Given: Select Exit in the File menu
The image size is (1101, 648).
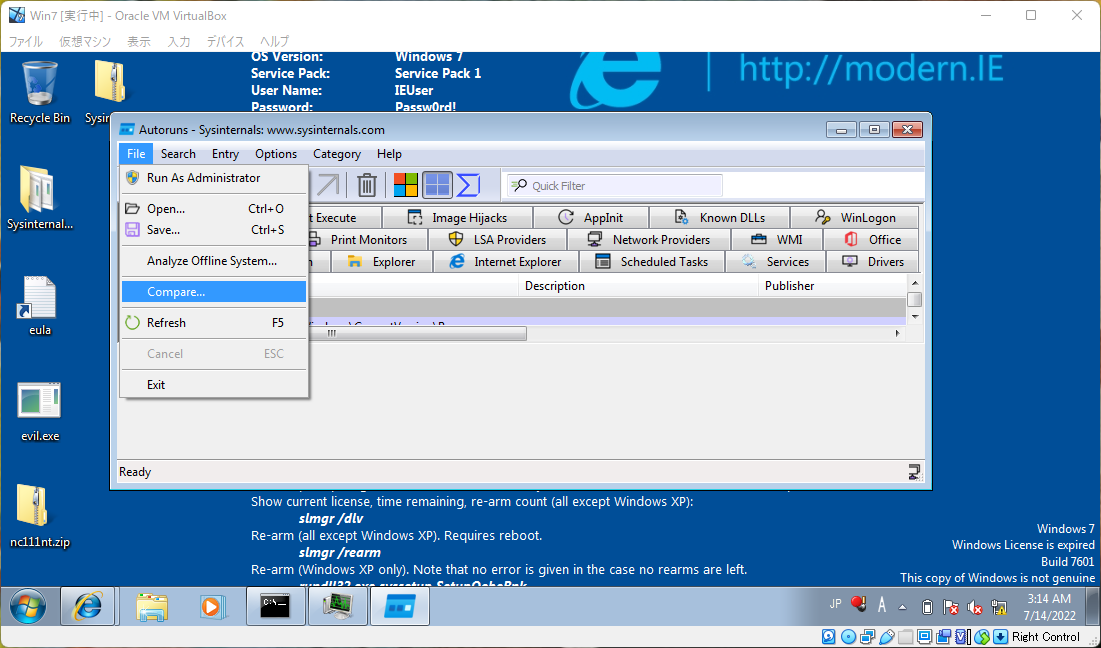Looking at the screenshot, I should (214, 384).
